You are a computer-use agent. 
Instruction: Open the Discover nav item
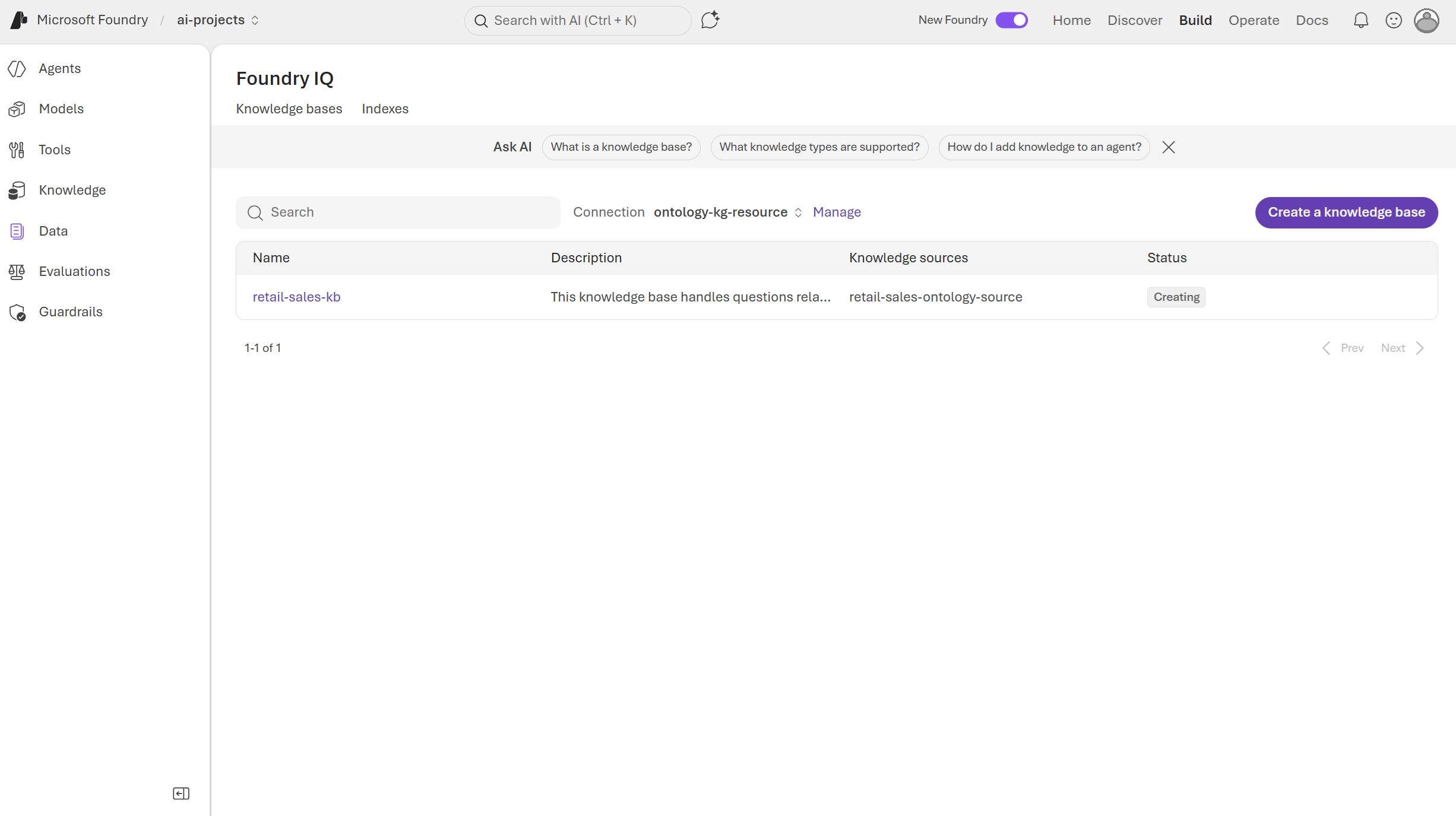coord(1135,20)
